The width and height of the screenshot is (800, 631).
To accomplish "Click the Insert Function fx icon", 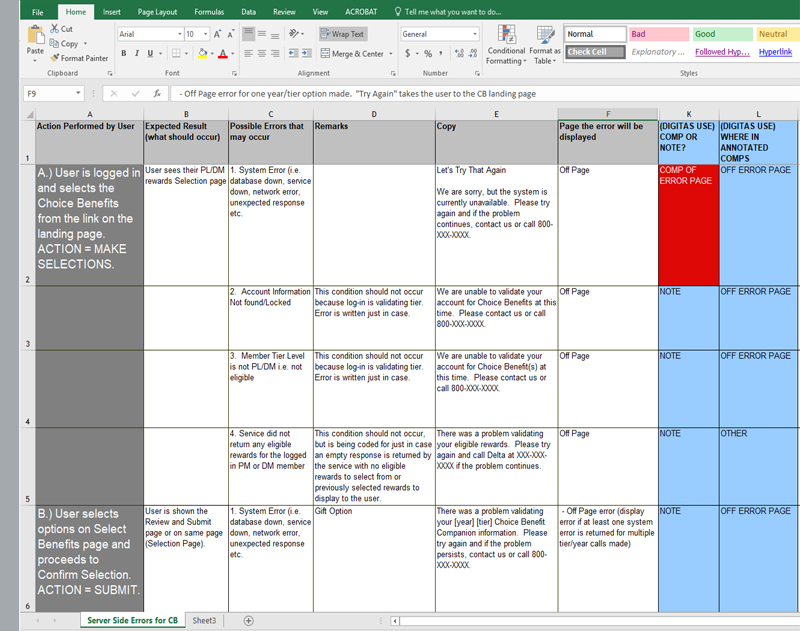I will pyautogui.click(x=157, y=93).
